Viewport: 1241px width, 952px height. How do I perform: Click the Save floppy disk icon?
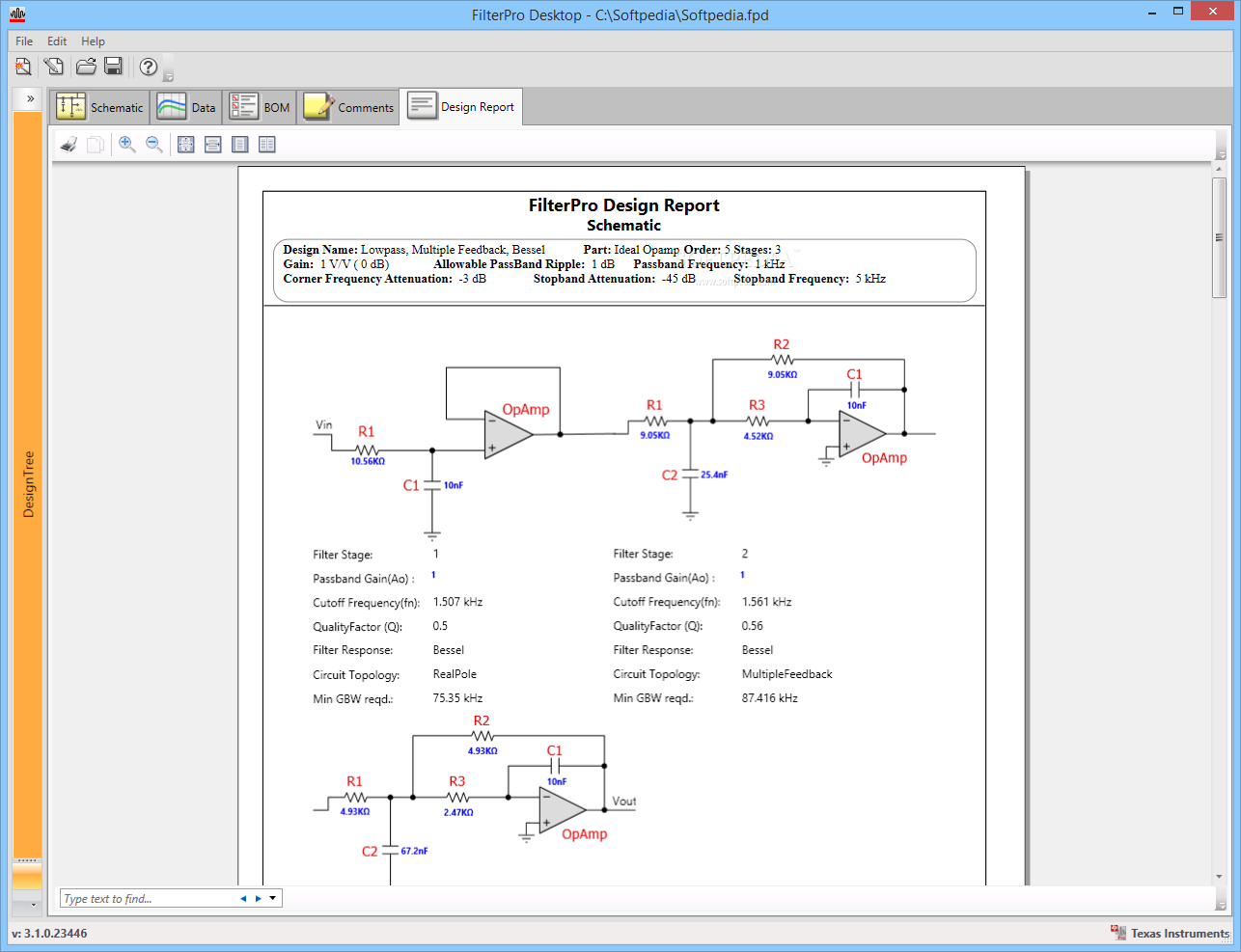[113, 67]
